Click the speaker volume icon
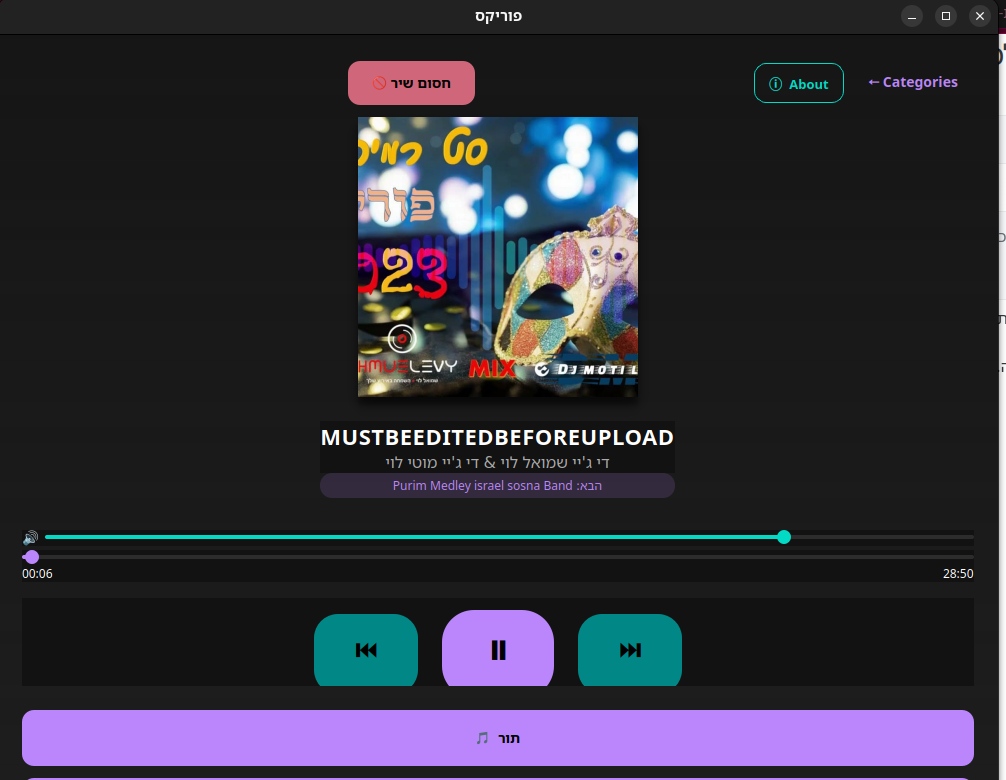This screenshot has height=780, width=1006. point(30,538)
